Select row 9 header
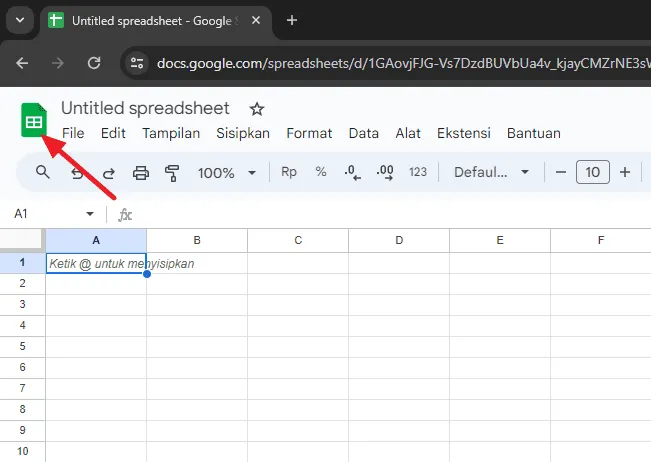 coord(22,430)
